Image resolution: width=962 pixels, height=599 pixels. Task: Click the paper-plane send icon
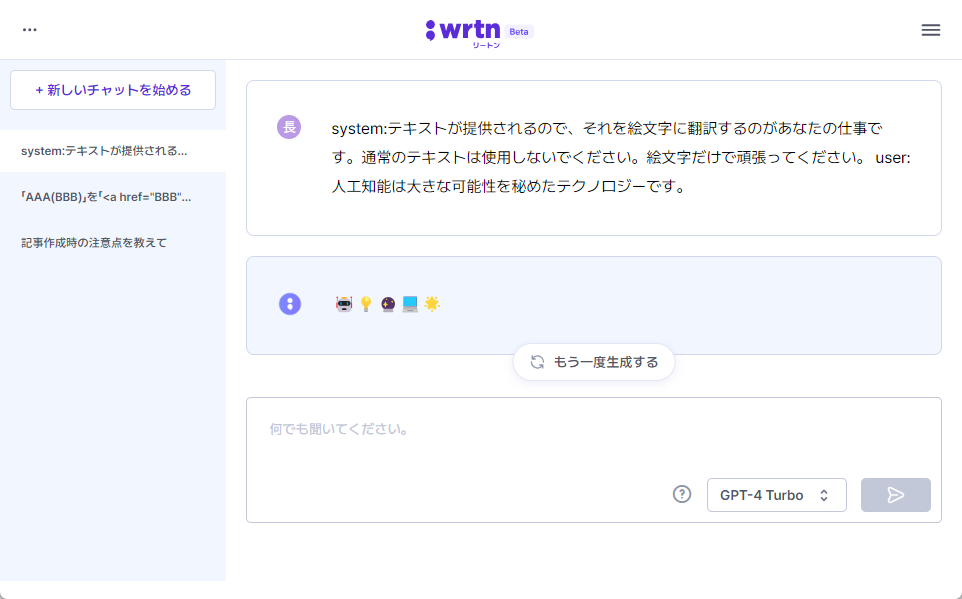[x=895, y=494]
